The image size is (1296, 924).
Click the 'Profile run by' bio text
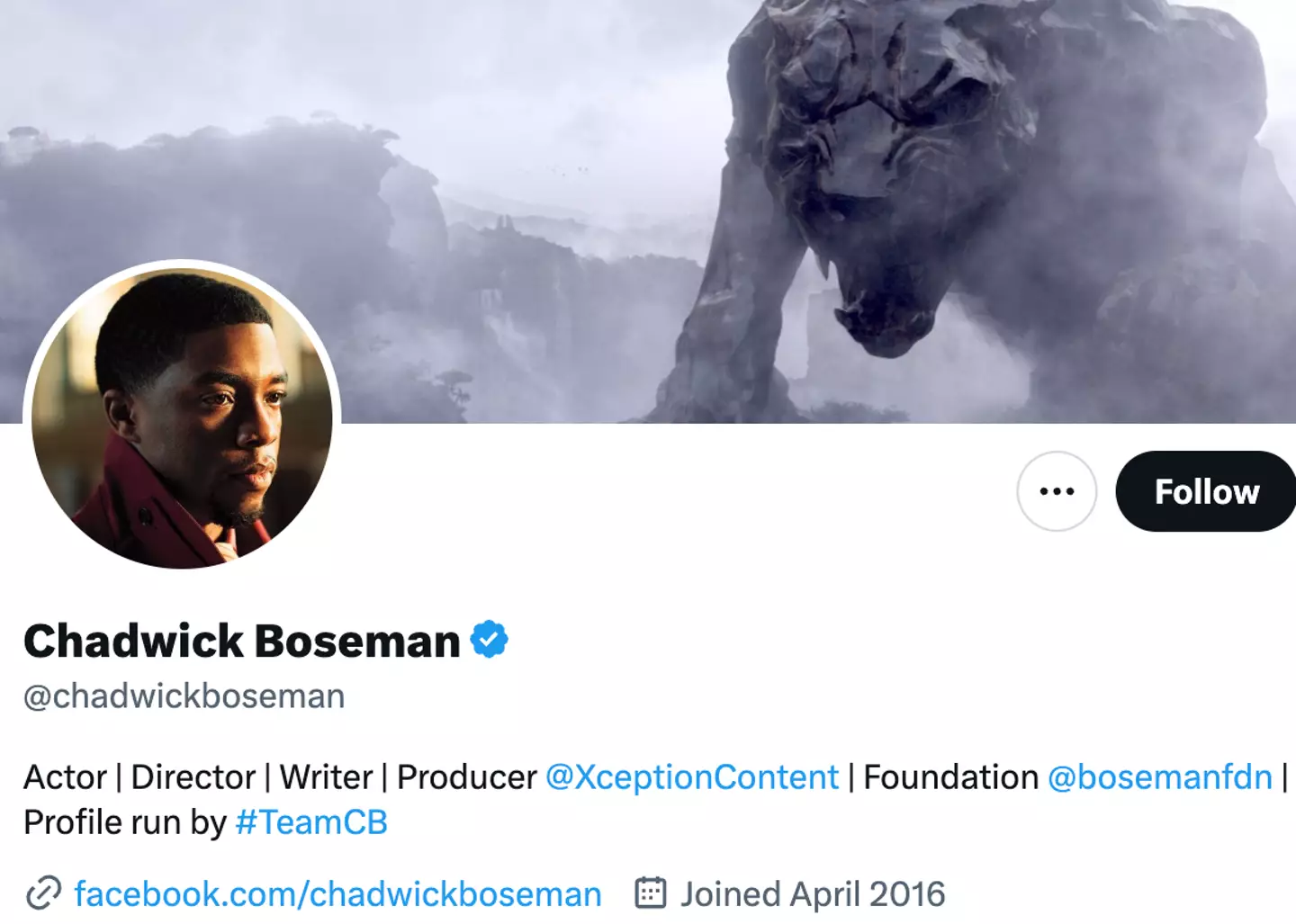coord(125,822)
